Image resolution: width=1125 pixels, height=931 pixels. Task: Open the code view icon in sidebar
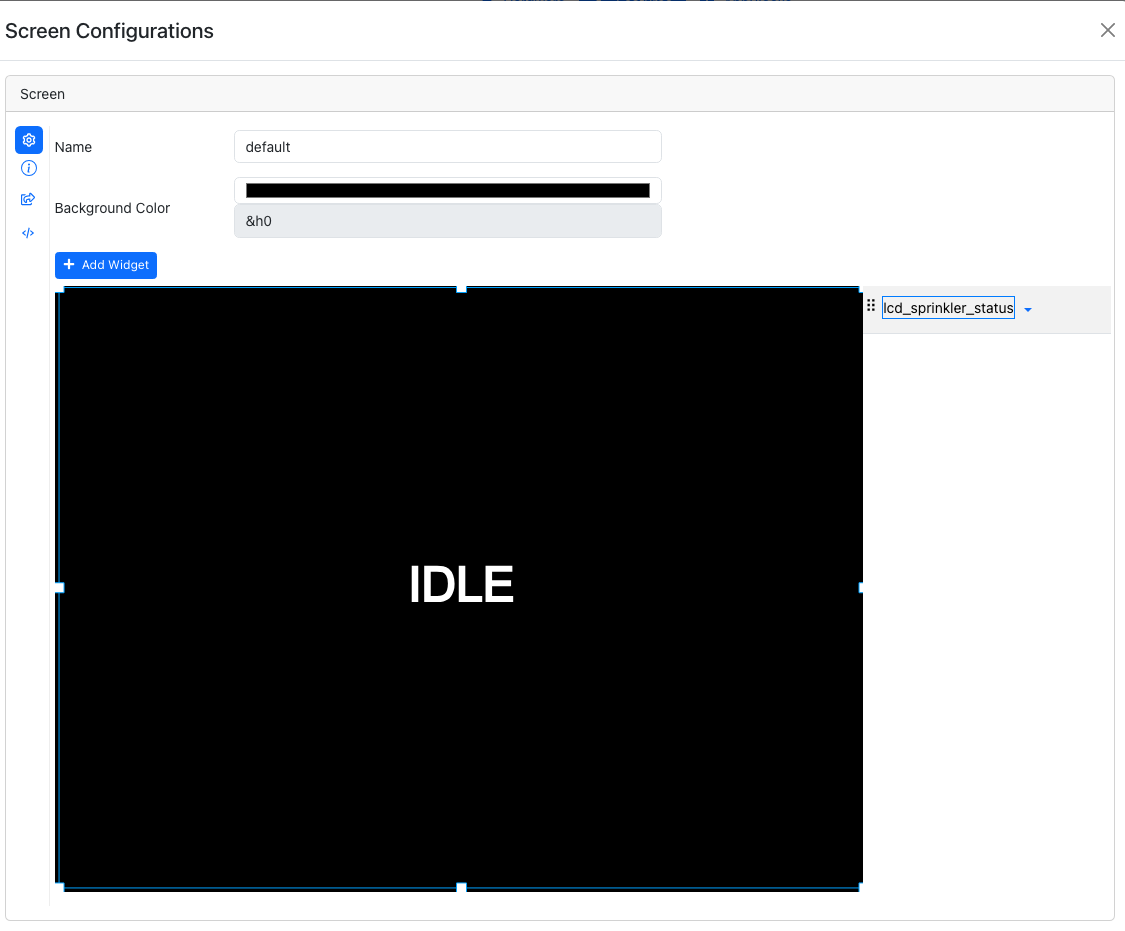coord(28,232)
